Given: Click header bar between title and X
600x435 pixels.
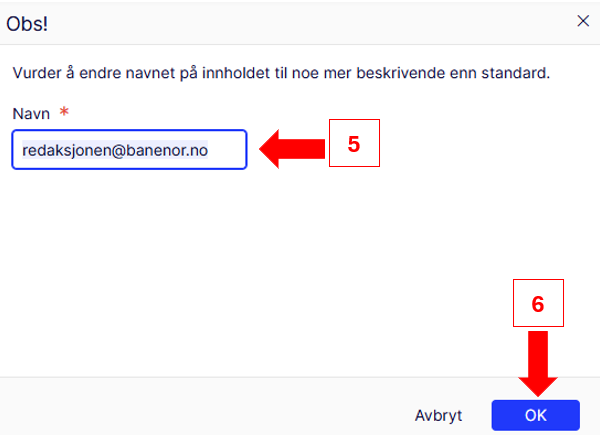Looking at the screenshot, I should (x=300, y=21).
